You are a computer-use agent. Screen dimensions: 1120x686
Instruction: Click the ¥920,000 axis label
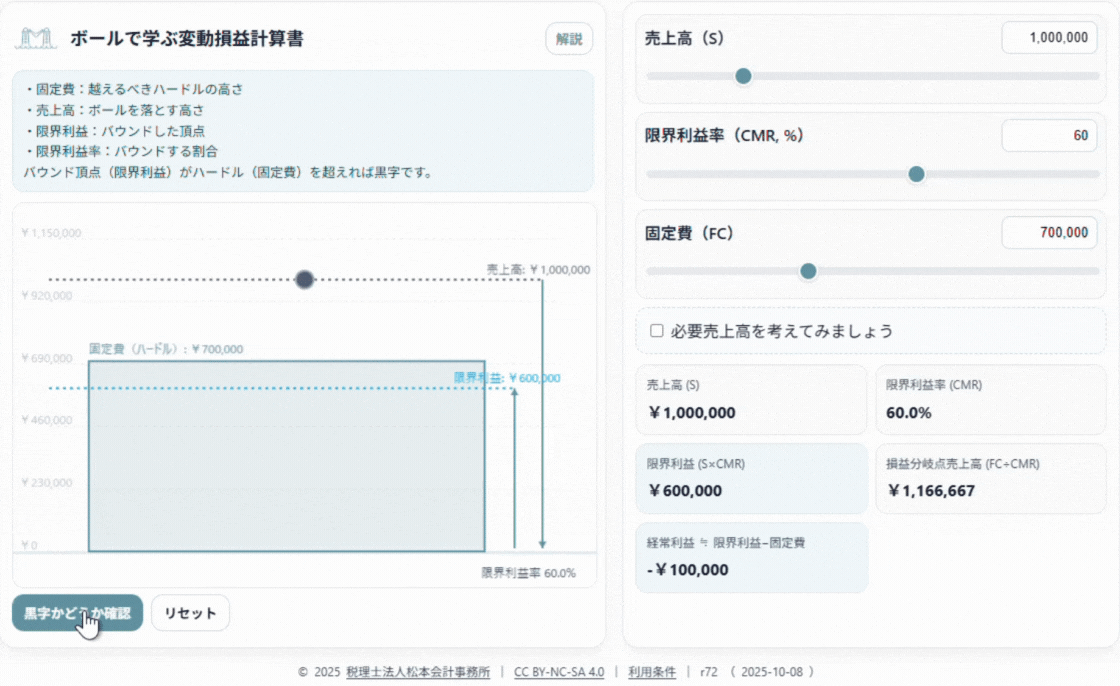coord(46,296)
